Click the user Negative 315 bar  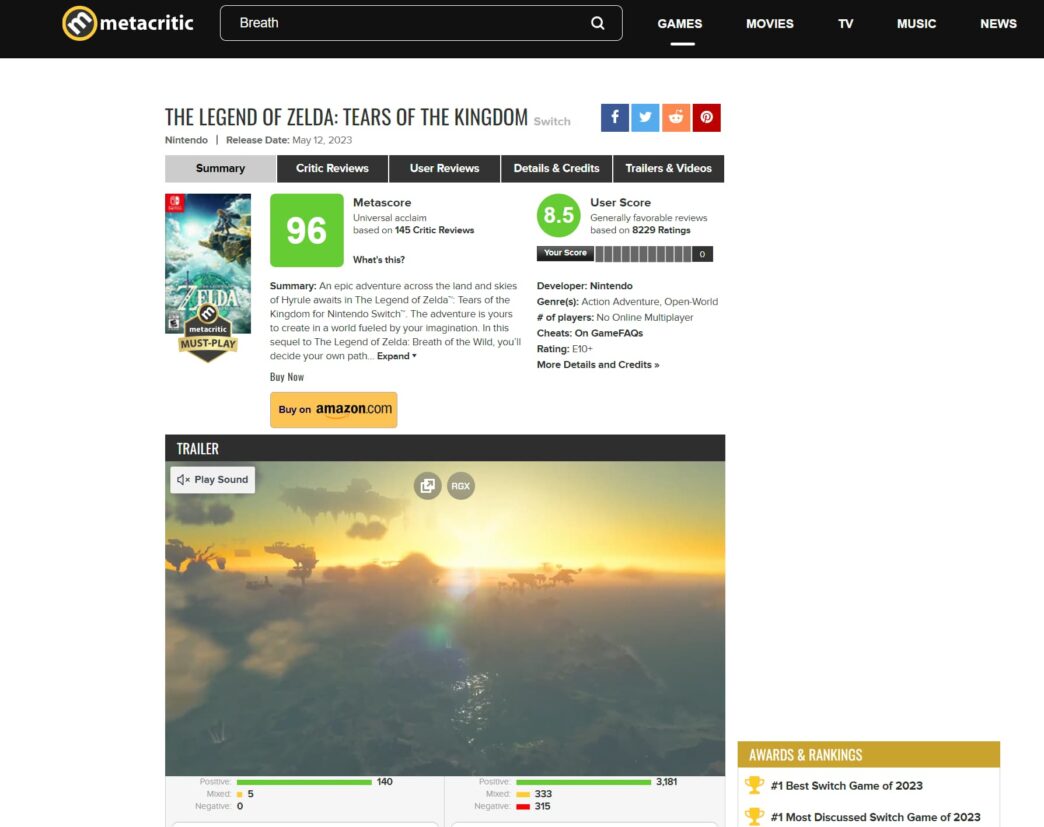click(x=523, y=806)
